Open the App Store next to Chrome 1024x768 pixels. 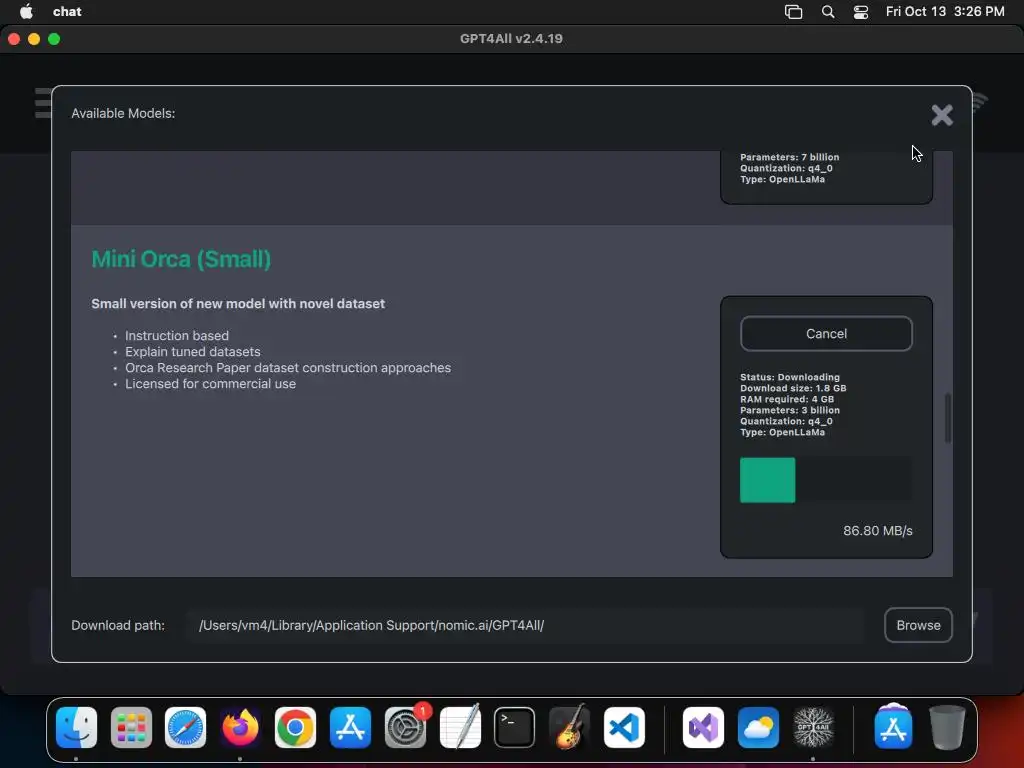tap(350, 727)
